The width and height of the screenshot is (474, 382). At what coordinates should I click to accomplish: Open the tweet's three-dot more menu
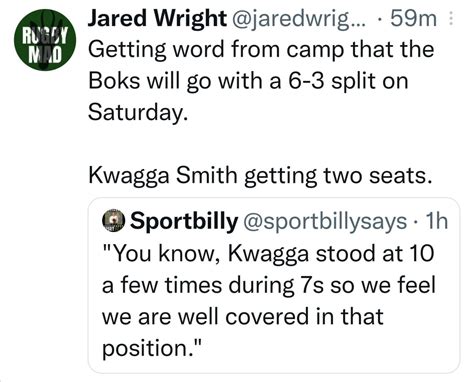coord(451,19)
